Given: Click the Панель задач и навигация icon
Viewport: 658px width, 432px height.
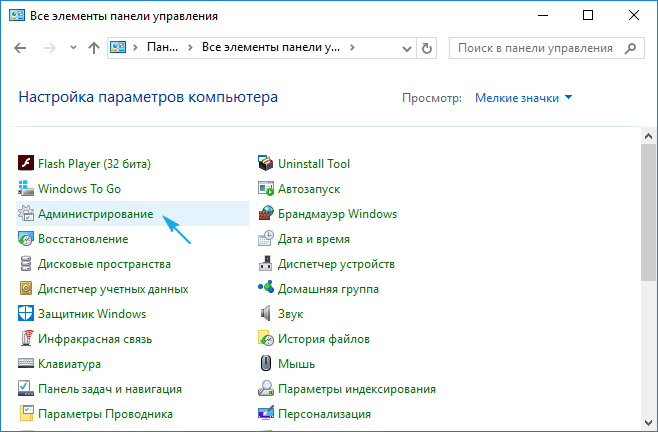Looking at the screenshot, I should tap(26, 388).
